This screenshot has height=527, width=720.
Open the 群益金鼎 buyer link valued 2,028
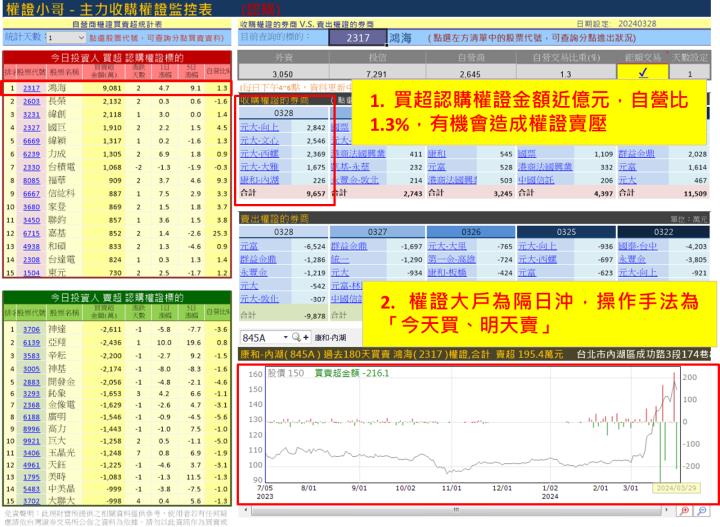click(x=636, y=154)
